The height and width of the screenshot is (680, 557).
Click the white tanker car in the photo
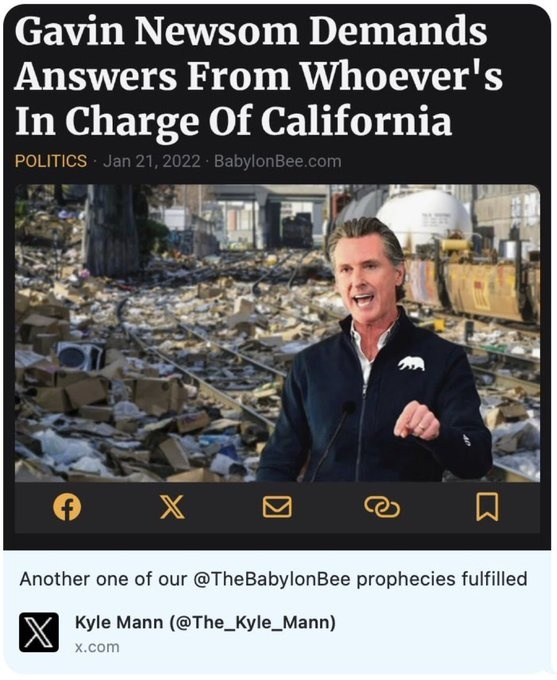coord(423,219)
